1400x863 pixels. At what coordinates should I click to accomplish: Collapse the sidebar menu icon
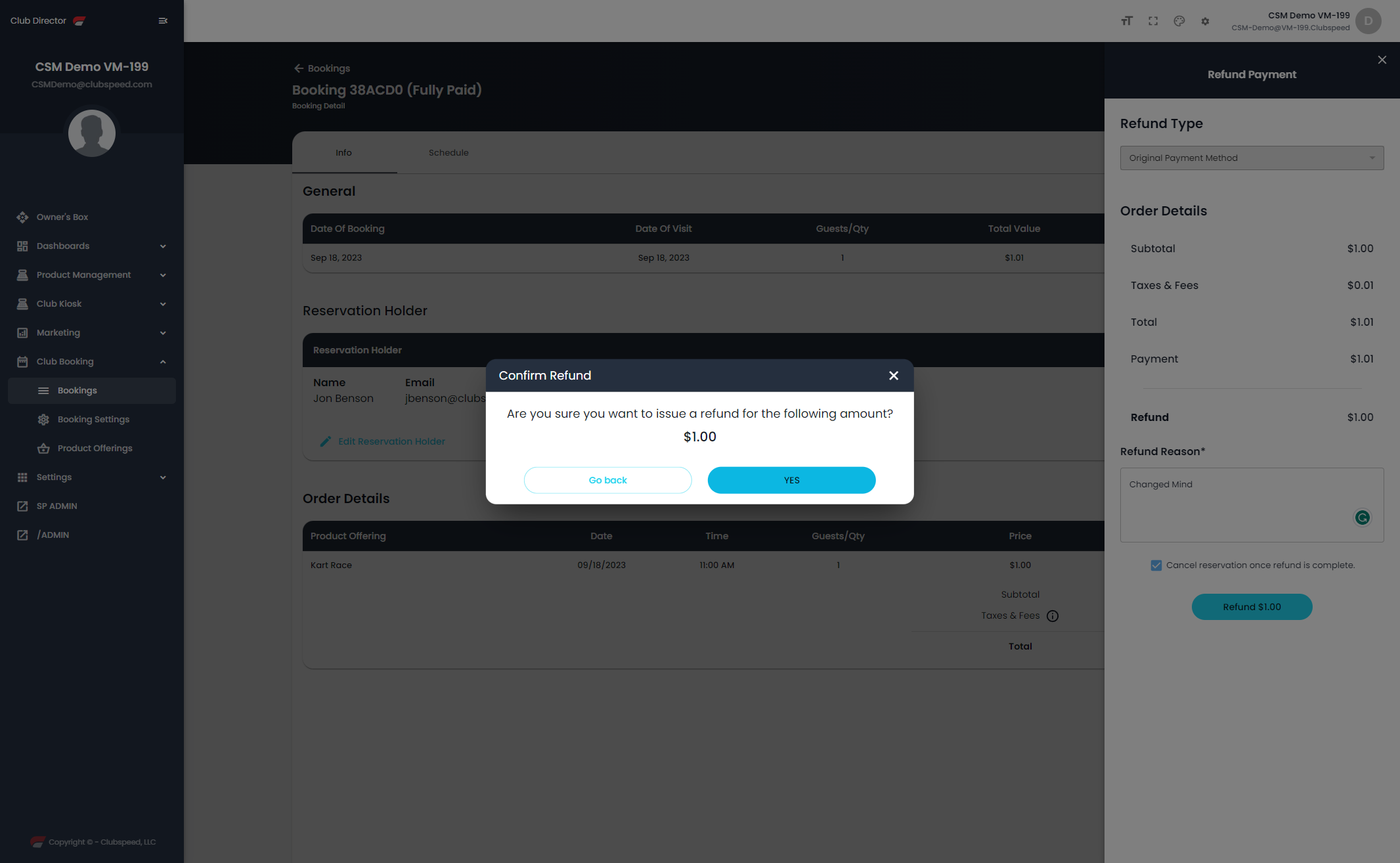coord(163,21)
